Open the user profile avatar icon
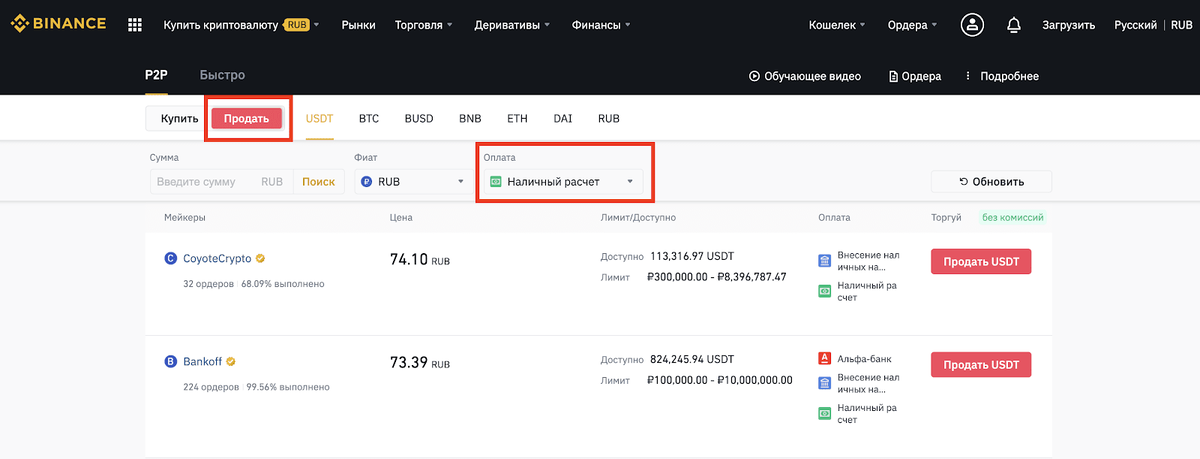Image resolution: width=1200 pixels, height=459 pixels. (973, 25)
